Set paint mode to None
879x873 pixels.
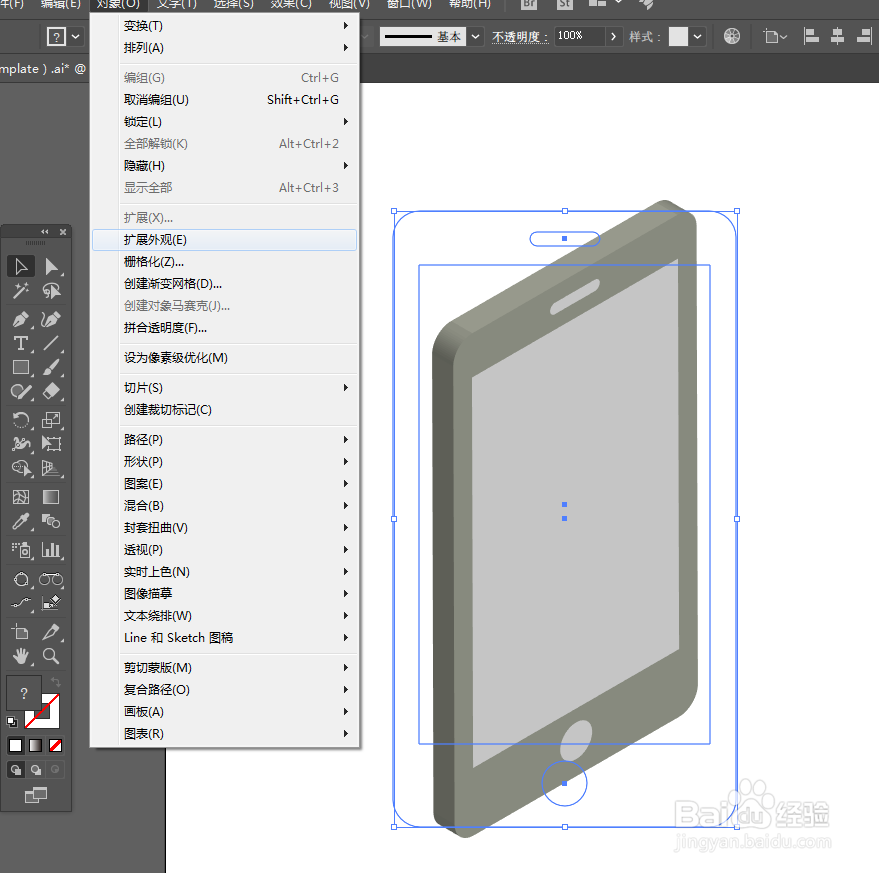(x=55, y=745)
